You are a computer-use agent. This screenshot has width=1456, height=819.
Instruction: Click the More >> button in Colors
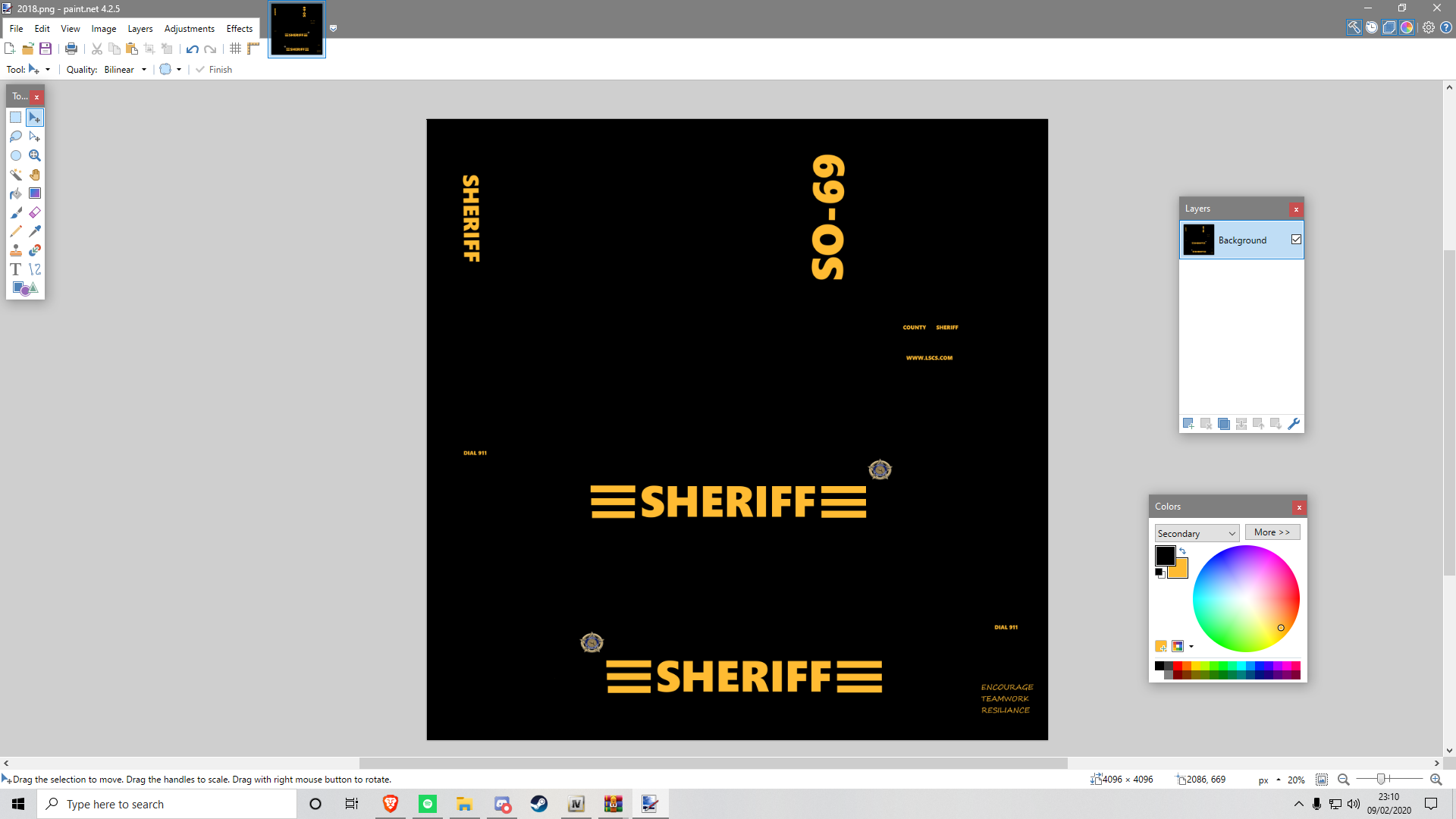[1272, 532]
